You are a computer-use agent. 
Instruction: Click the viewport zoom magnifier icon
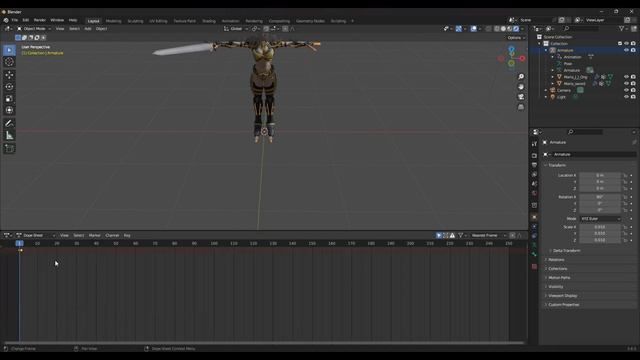(x=521, y=77)
